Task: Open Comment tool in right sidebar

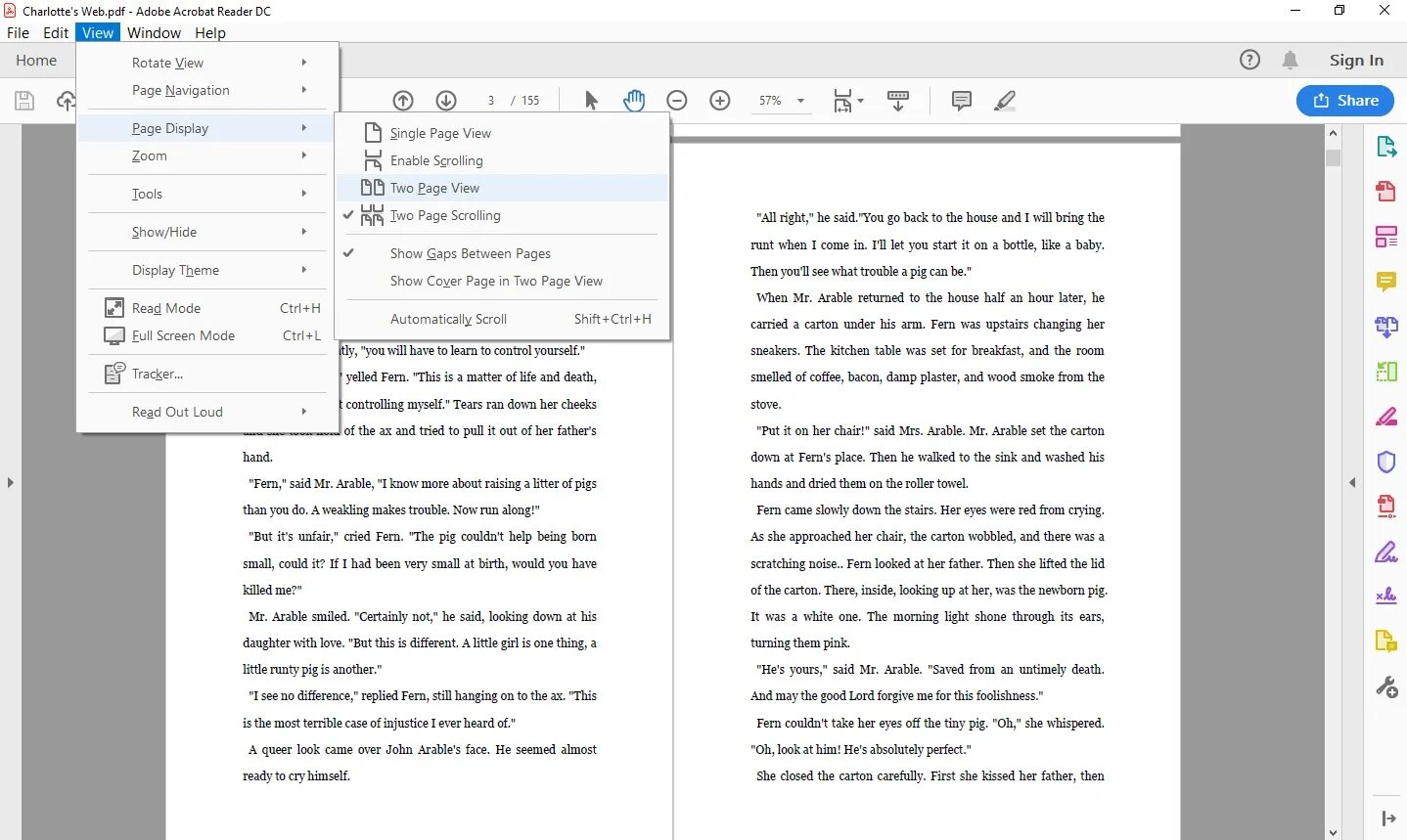Action: point(1386,282)
